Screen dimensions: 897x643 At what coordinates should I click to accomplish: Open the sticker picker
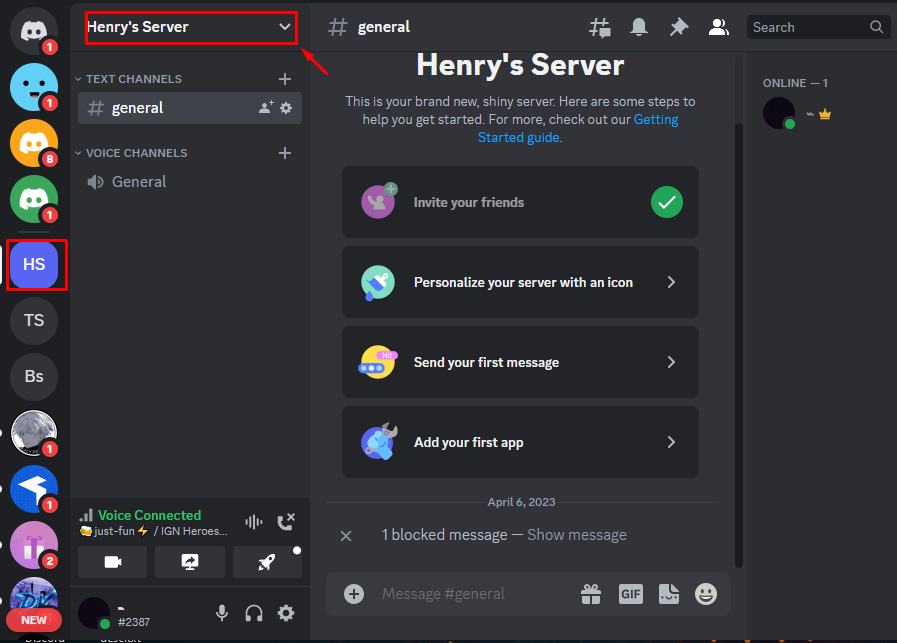click(669, 594)
